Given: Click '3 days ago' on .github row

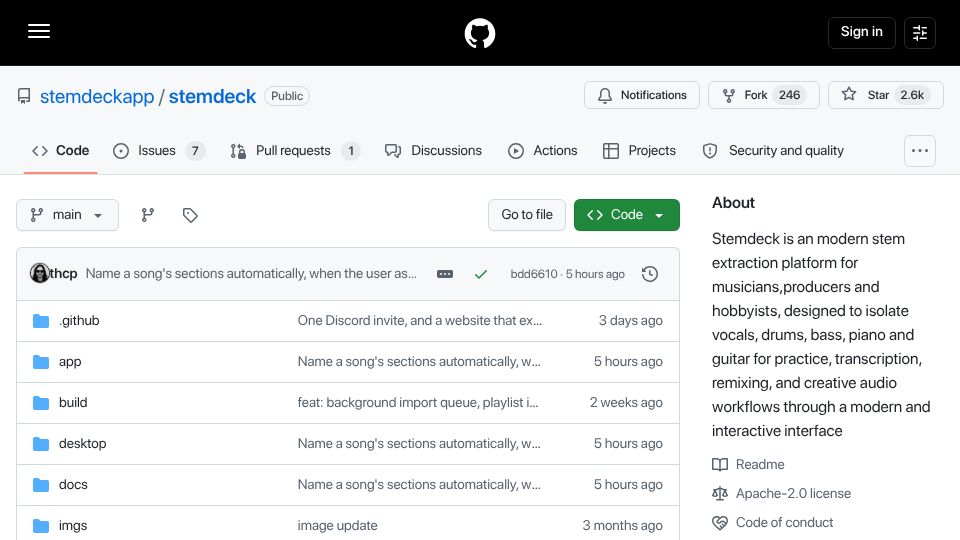Looking at the screenshot, I should point(630,321).
